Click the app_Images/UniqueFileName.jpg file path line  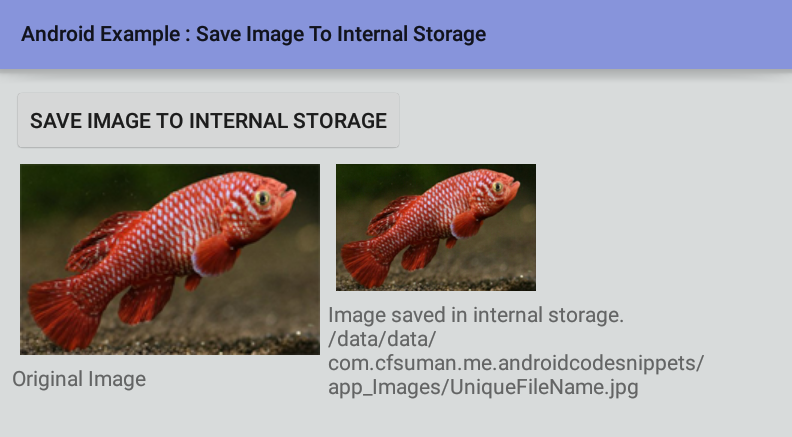483,387
